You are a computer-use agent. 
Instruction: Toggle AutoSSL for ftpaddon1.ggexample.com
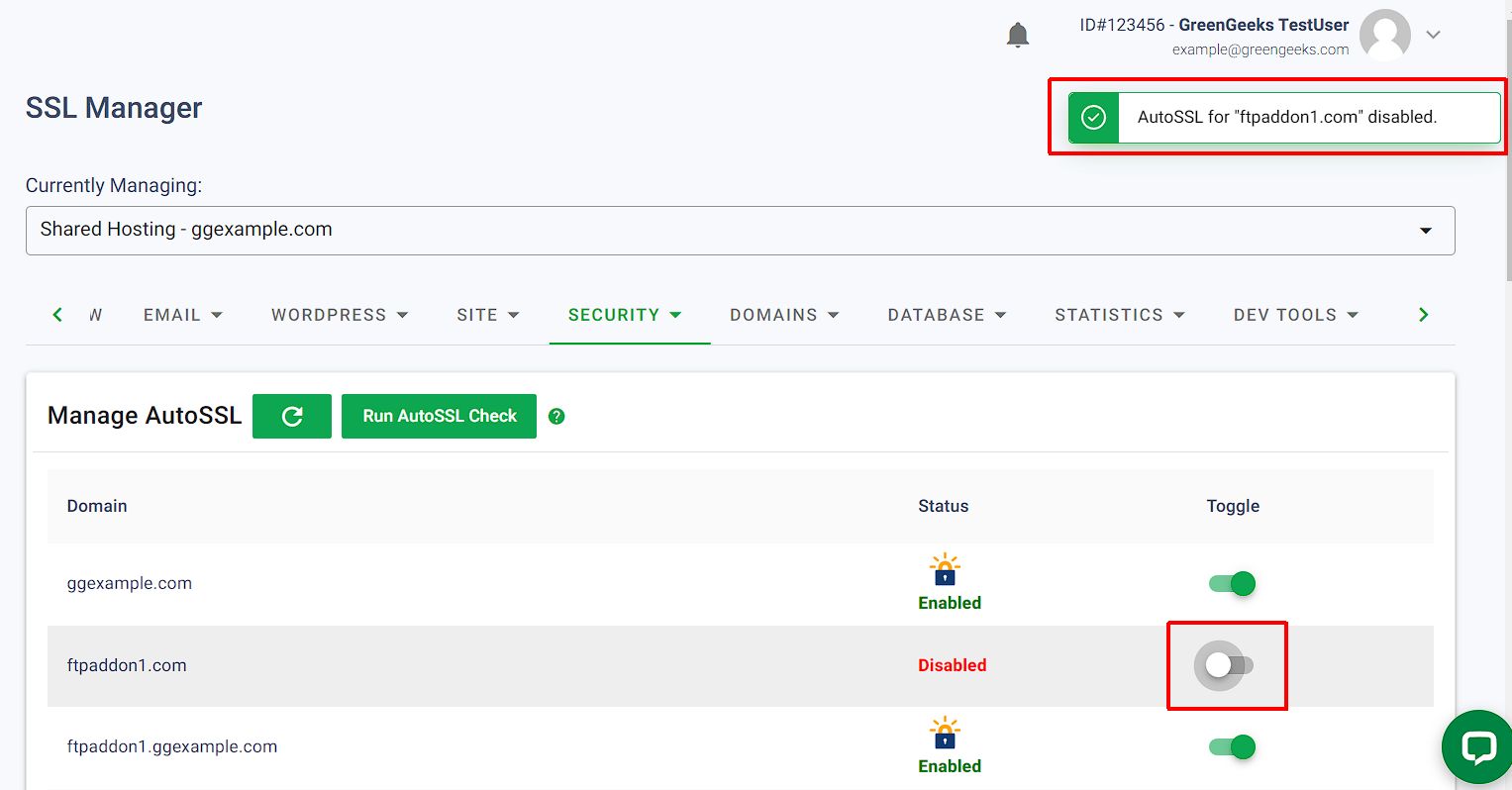(x=1233, y=747)
